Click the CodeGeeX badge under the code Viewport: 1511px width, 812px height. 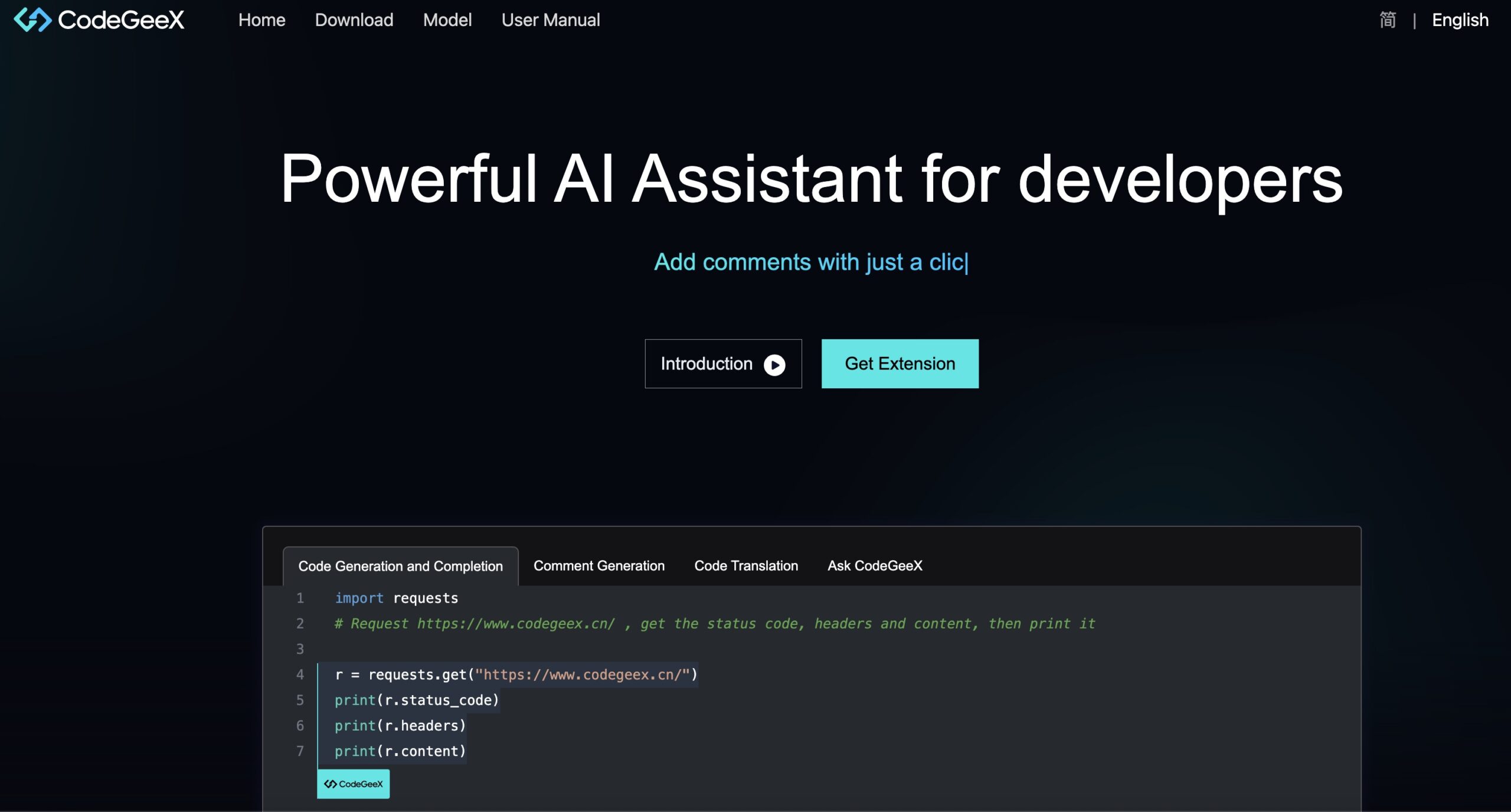[353, 784]
